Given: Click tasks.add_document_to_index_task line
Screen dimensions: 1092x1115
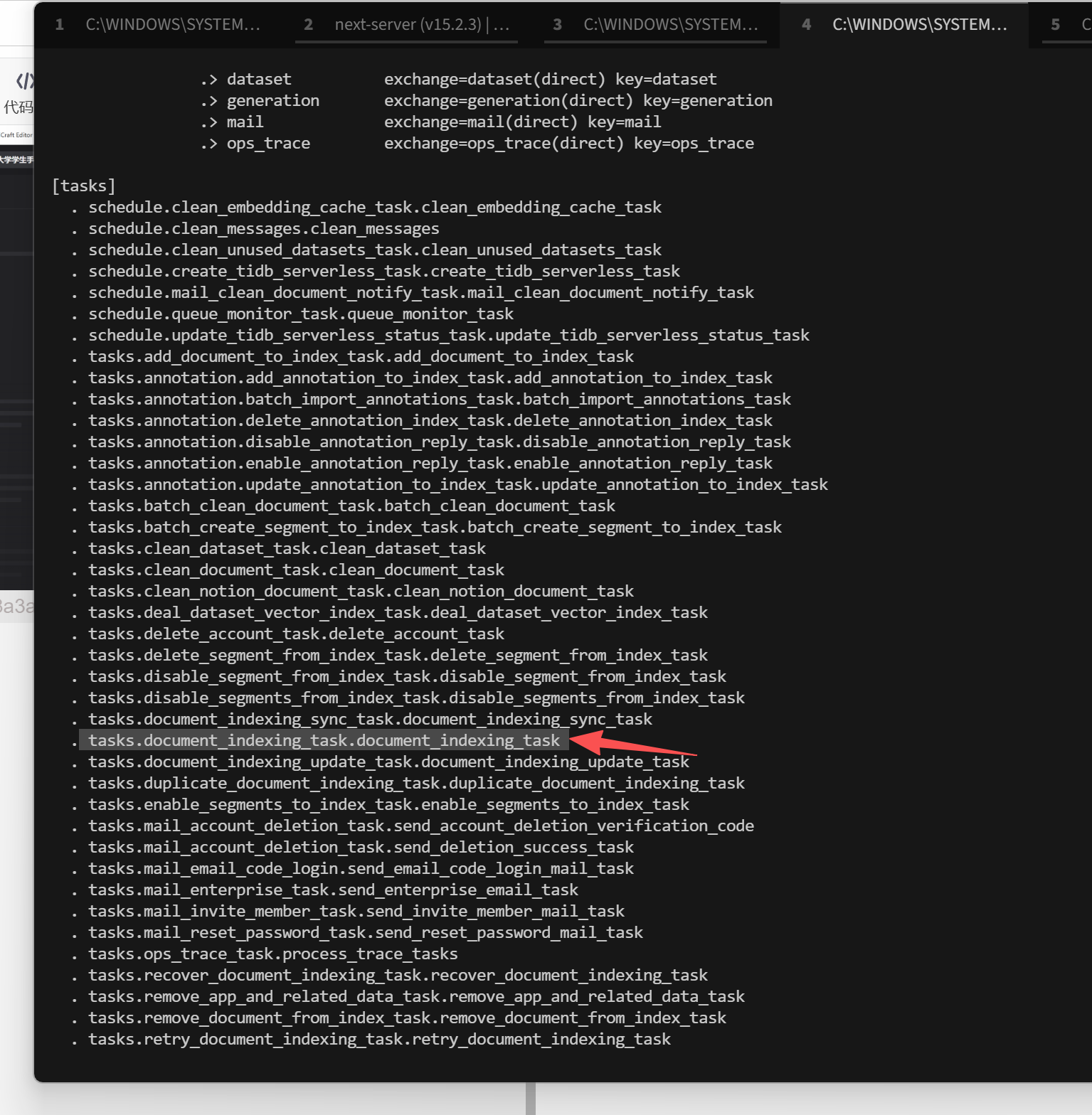Looking at the screenshot, I should pos(361,356).
